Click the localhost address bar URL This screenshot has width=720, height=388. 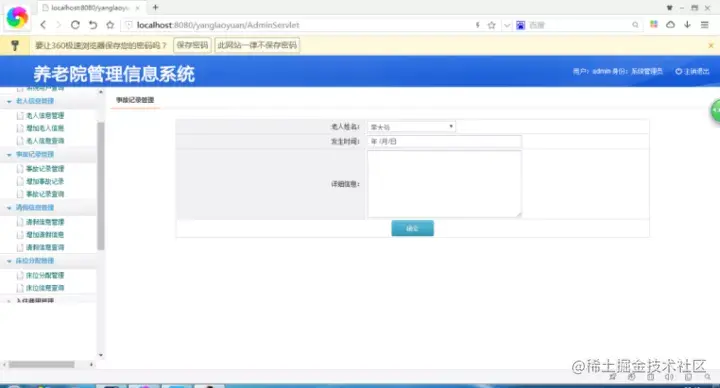tap(218, 25)
